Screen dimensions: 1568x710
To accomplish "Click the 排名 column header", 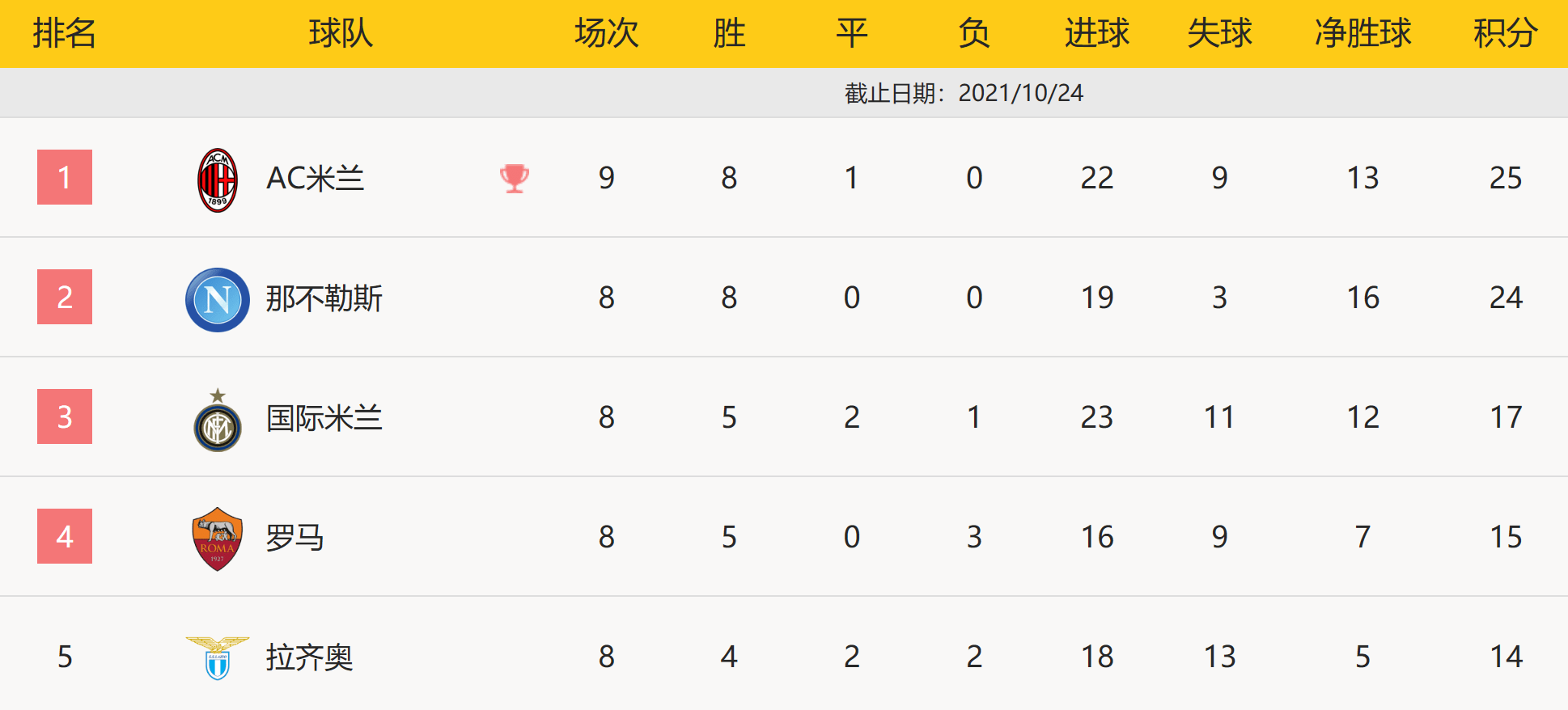I will pos(65,33).
